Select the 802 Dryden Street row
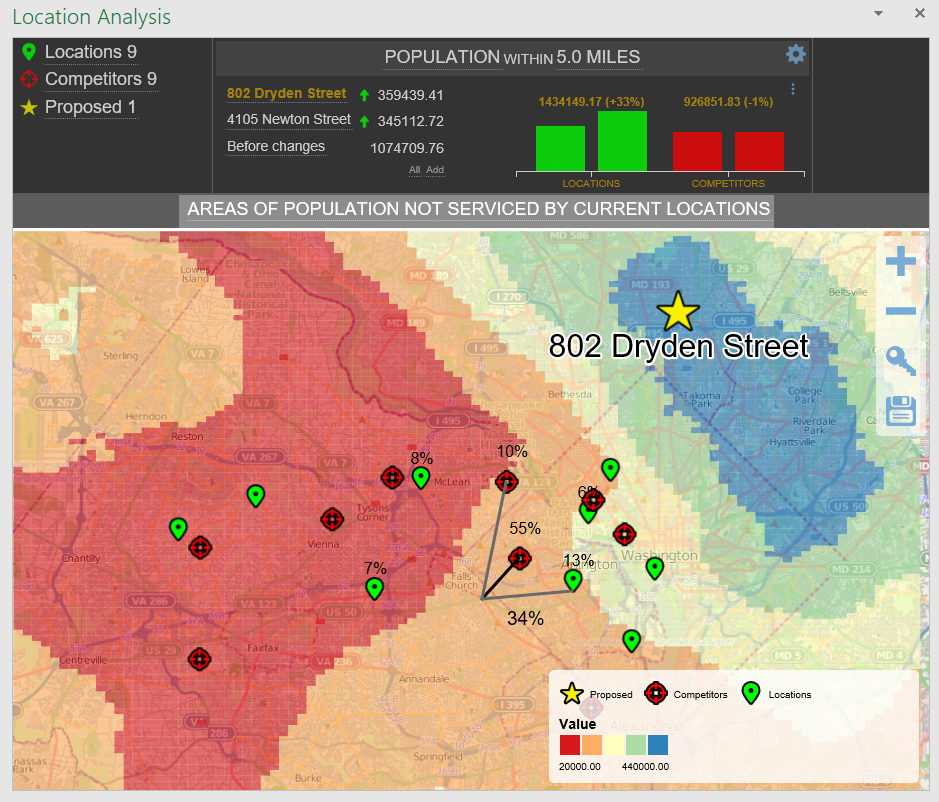This screenshot has width=939, height=802. (x=286, y=93)
